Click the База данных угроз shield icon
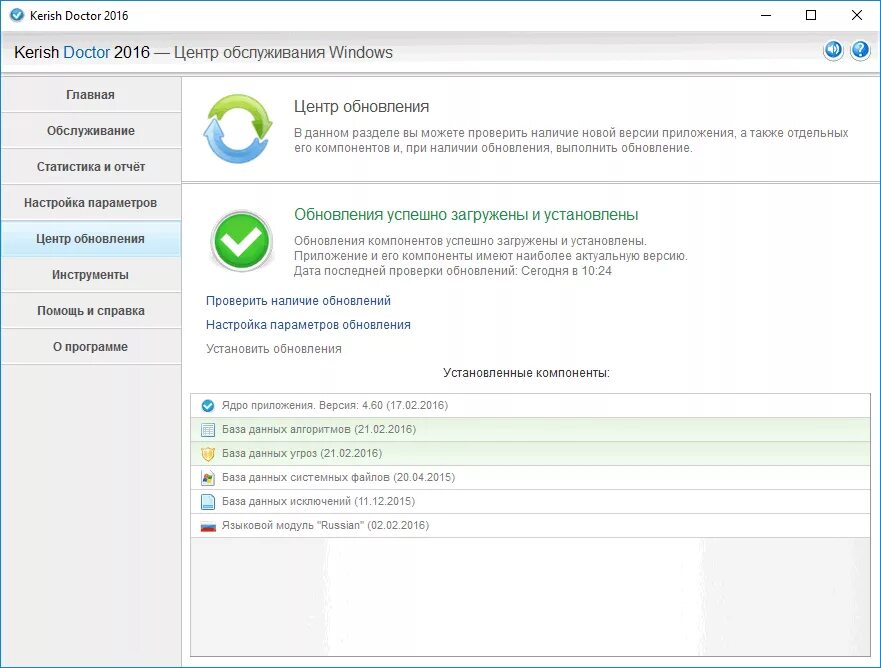The width and height of the screenshot is (881, 668). (x=208, y=453)
